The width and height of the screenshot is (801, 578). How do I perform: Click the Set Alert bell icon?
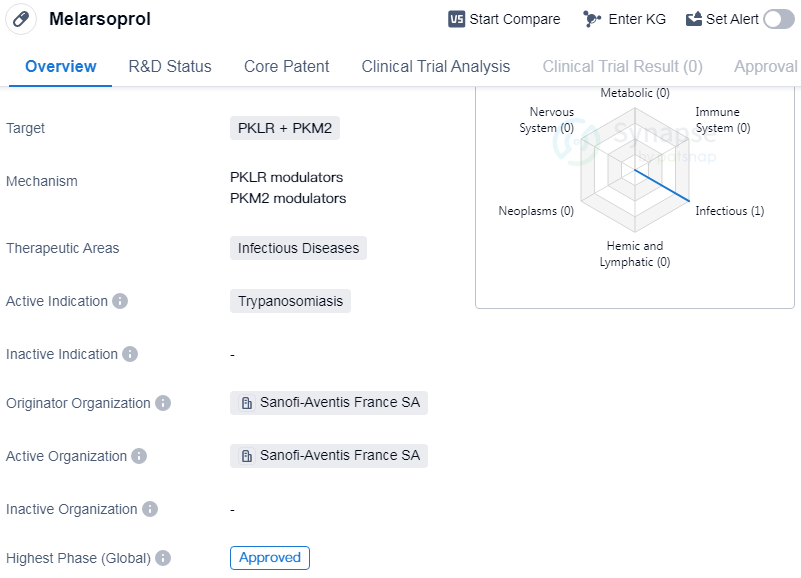694,19
